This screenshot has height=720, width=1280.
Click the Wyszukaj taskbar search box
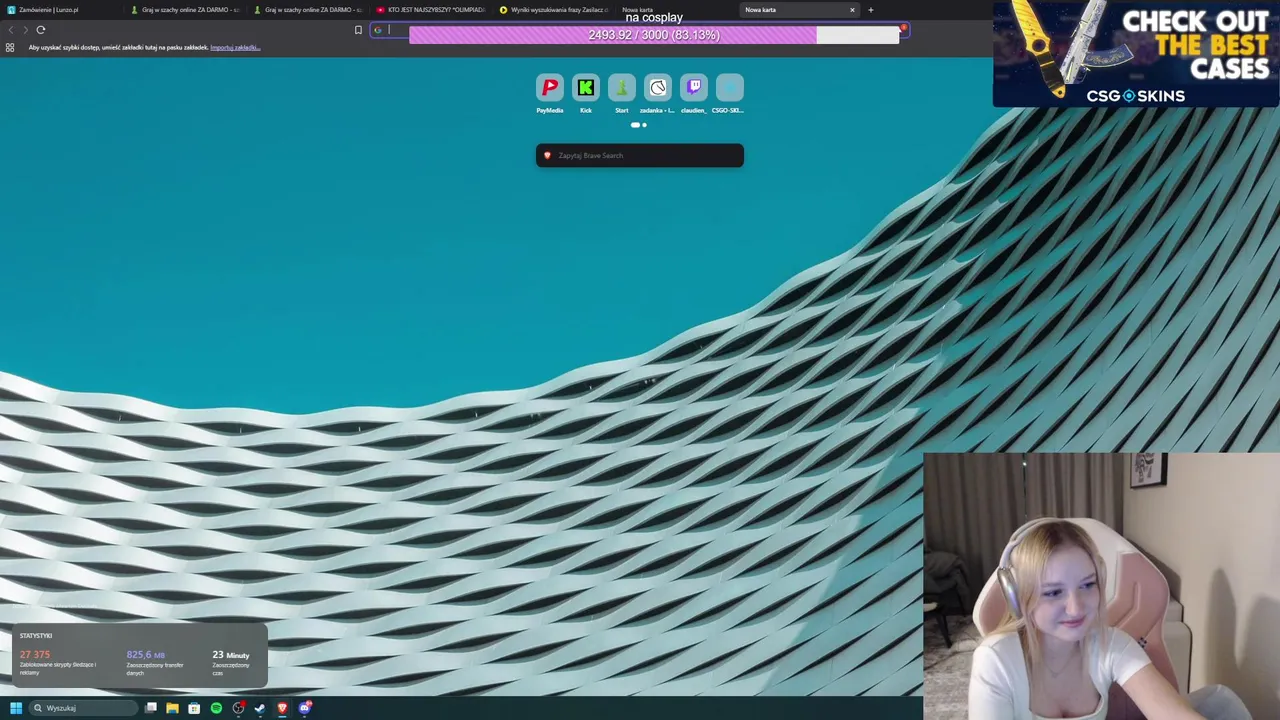[x=83, y=708]
